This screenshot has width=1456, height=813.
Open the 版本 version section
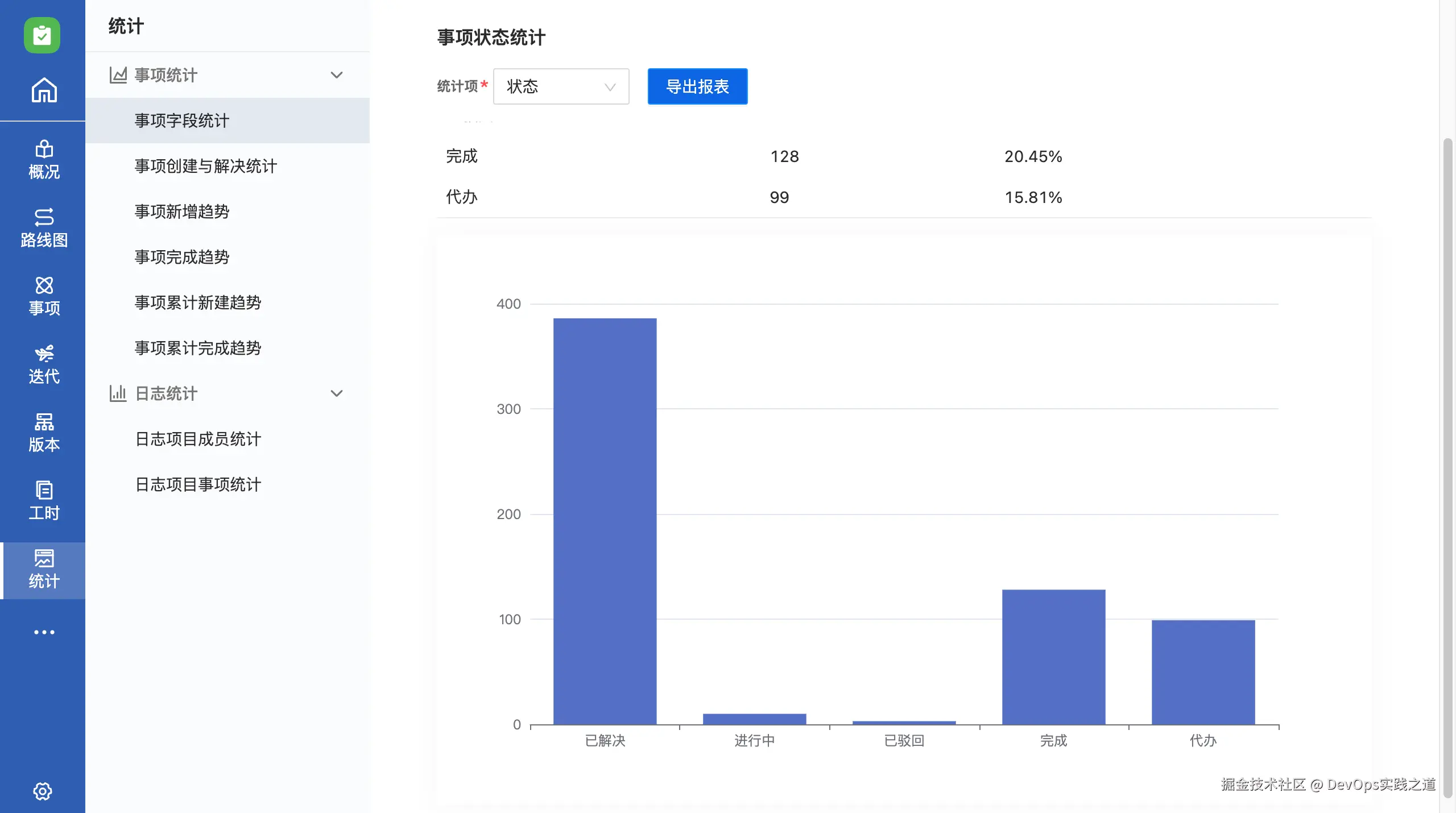click(x=44, y=433)
